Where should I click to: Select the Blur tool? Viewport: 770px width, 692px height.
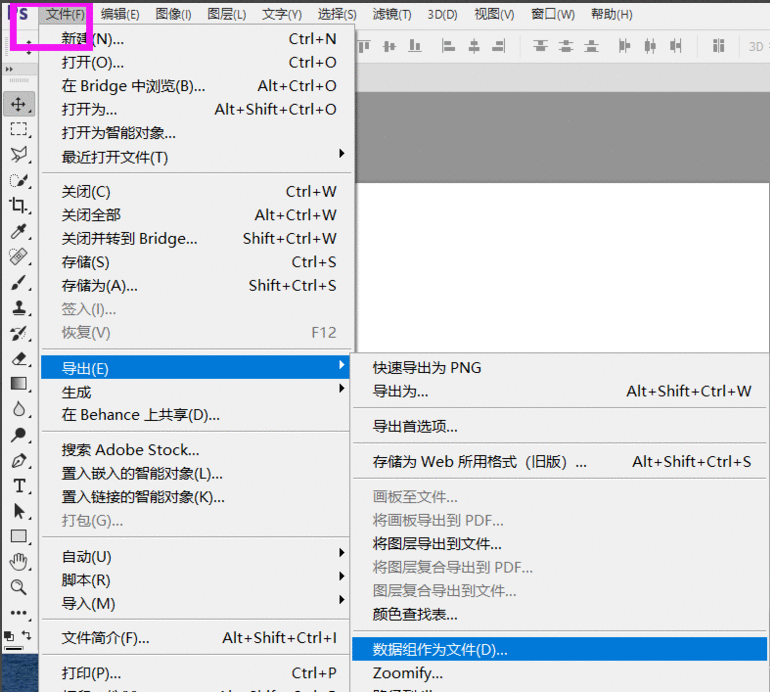(18, 409)
